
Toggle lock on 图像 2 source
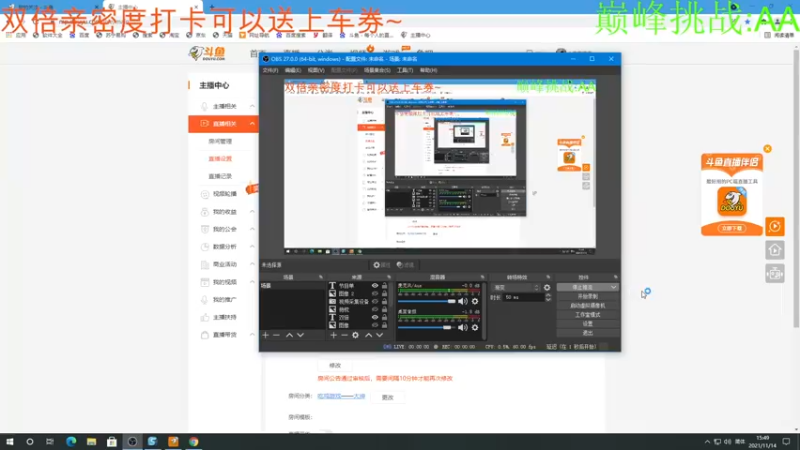(384, 294)
